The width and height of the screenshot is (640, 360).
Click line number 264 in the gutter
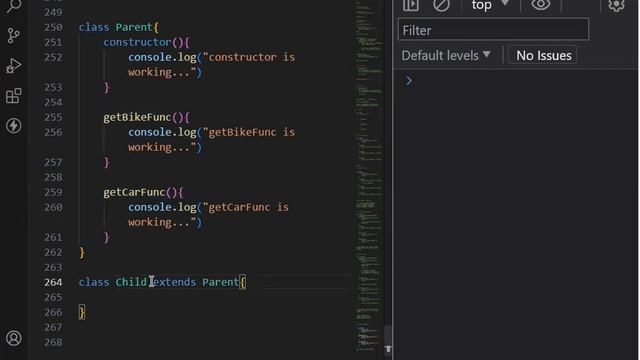tap(53, 282)
